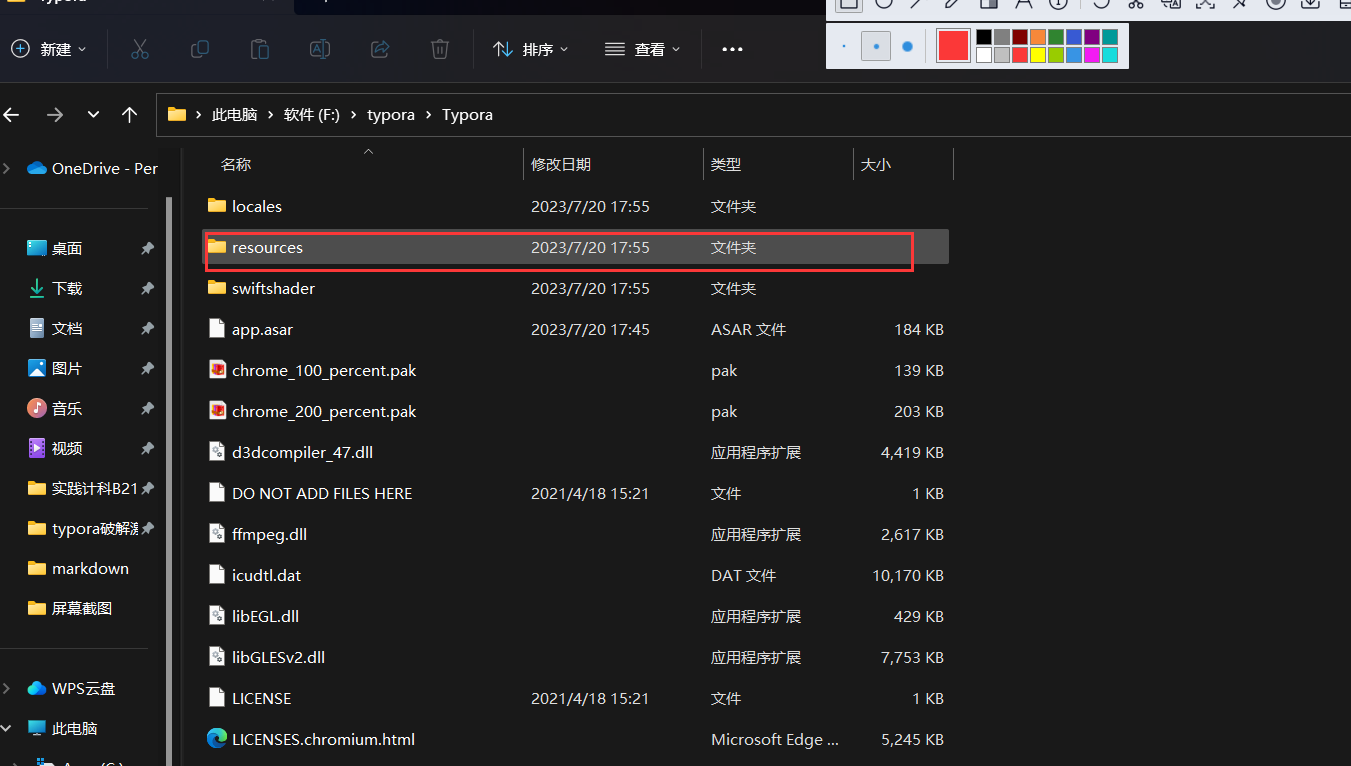
Task: Select 屏幕截图 folder in sidebar
Action: pos(69,608)
